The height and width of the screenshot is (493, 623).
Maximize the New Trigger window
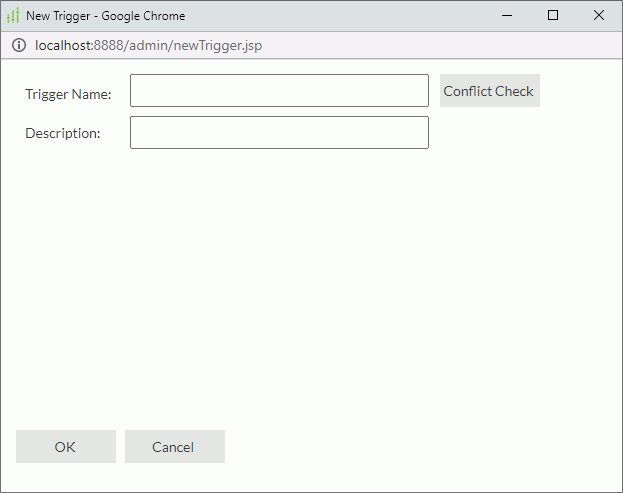point(553,16)
